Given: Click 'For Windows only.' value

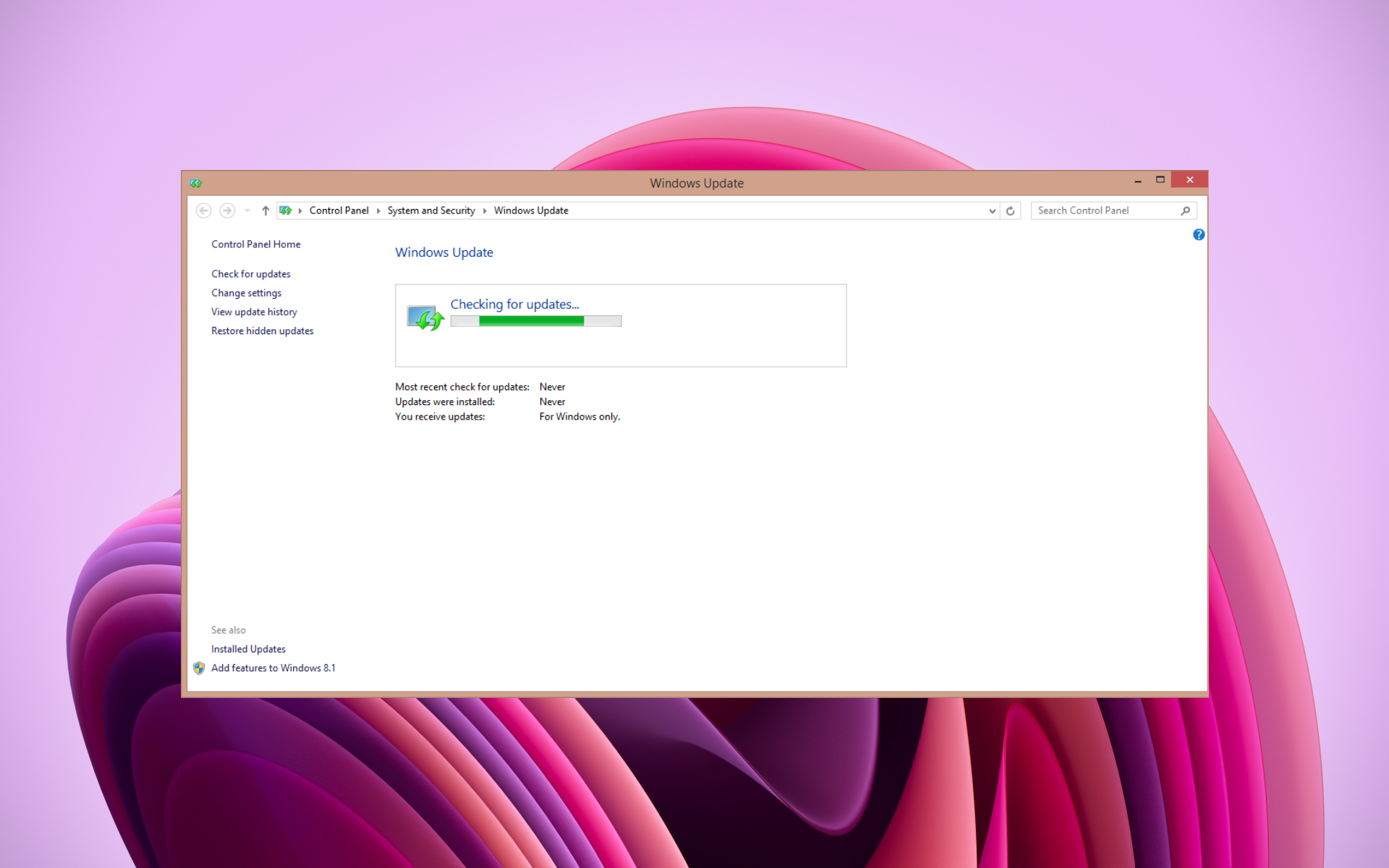Looking at the screenshot, I should point(579,417).
